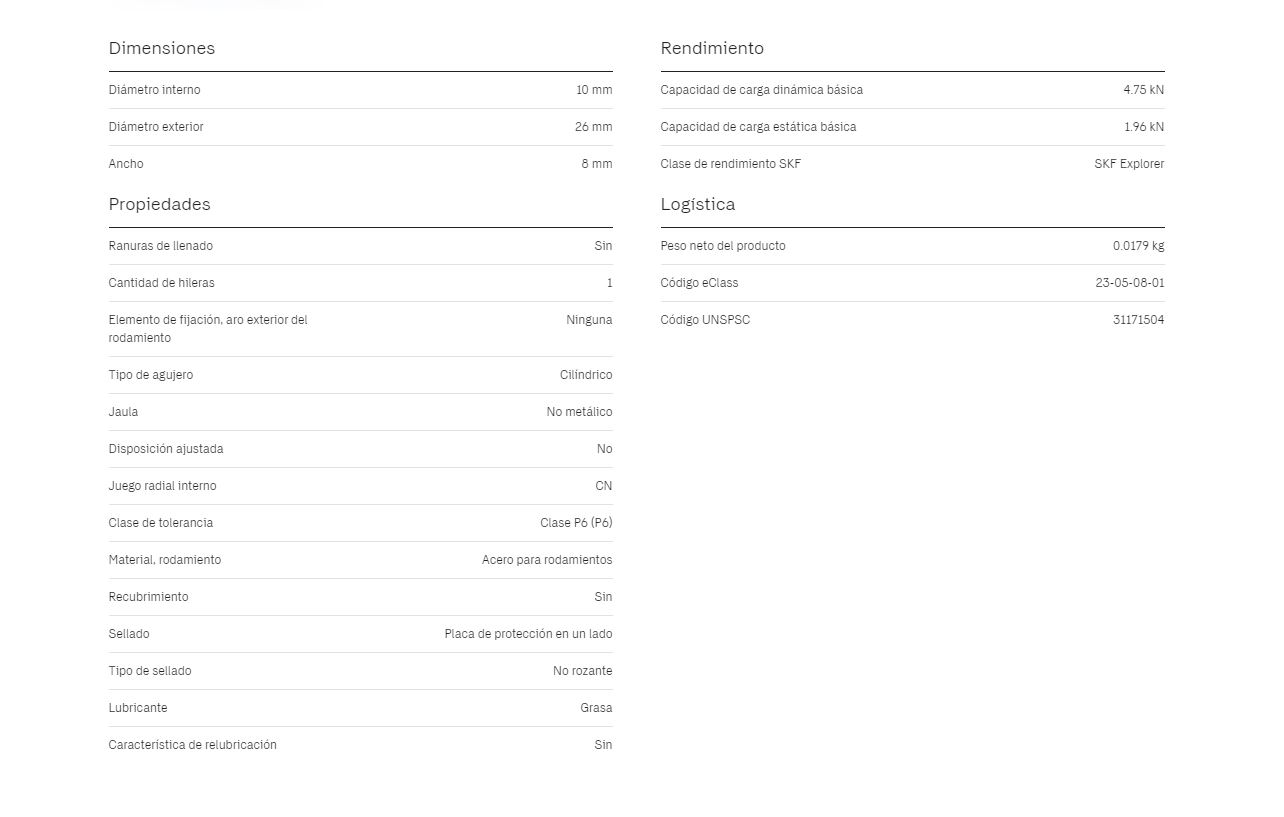1284x817 pixels.
Task: Select the UNSPSC code 31171504
Action: 1138,320
